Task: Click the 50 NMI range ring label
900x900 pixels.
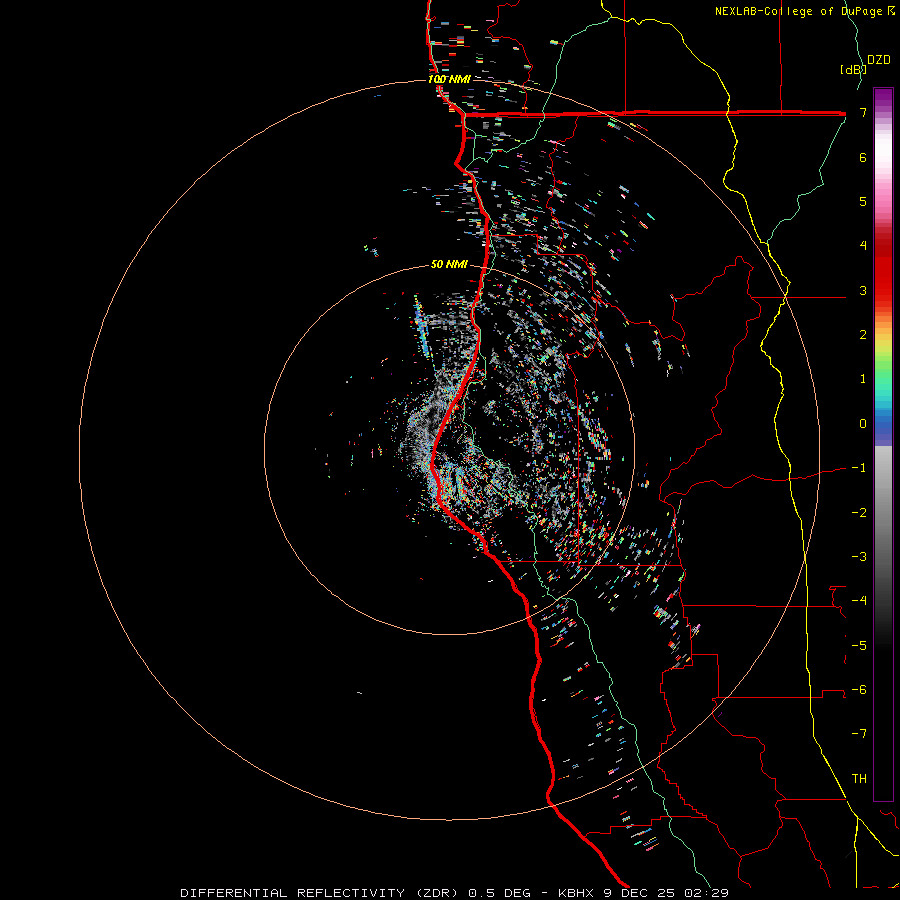Action: 449,264
